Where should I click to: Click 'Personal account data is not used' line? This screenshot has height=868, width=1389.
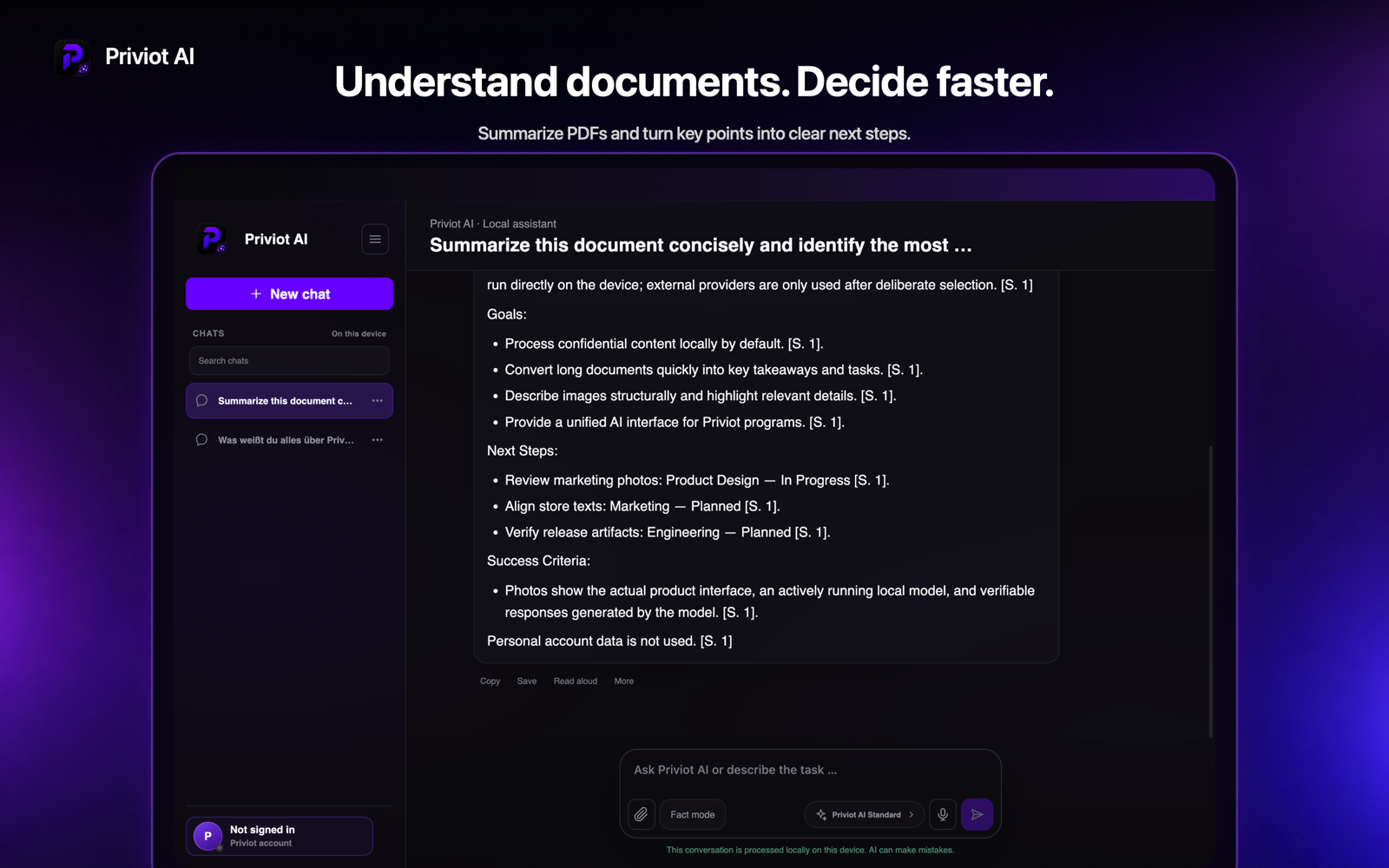609,641
